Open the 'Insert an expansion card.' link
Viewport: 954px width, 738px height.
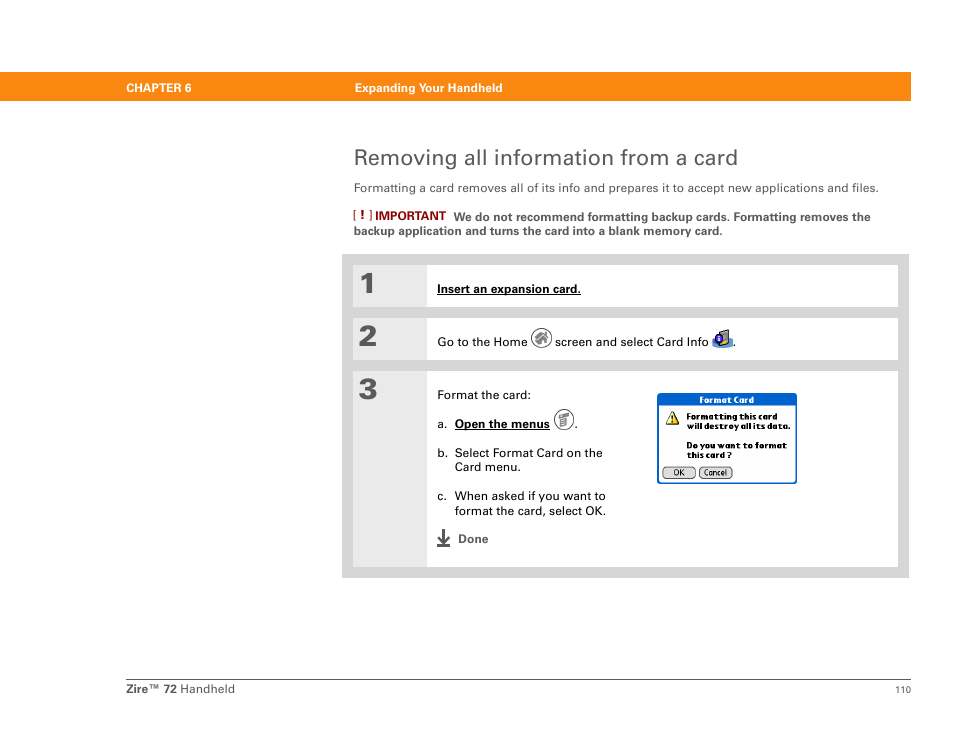[509, 289]
